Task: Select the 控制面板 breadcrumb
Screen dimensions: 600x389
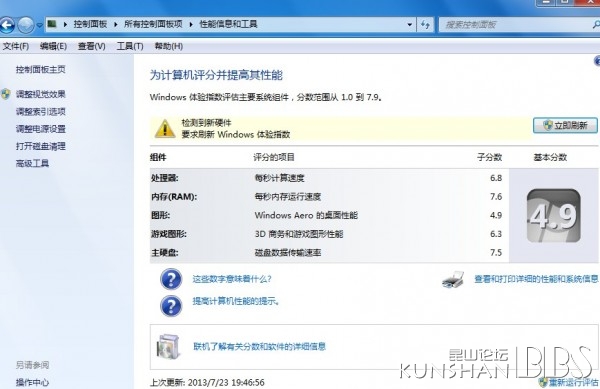Action: (90, 24)
